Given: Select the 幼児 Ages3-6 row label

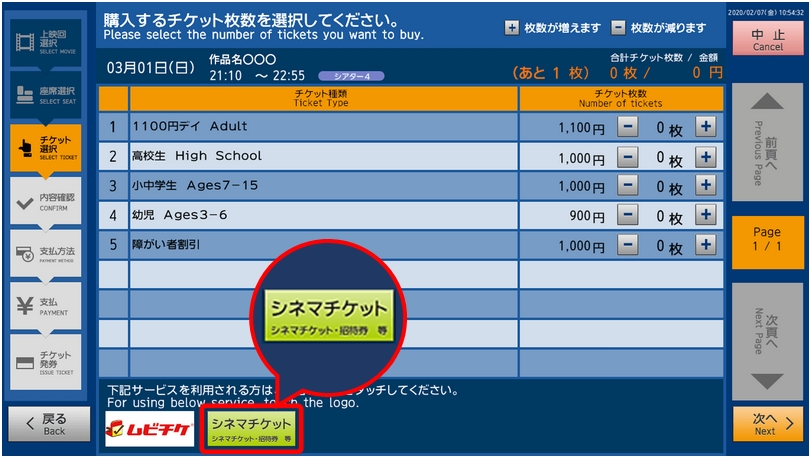Looking at the screenshot, I should pyautogui.click(x=179, y=215).
